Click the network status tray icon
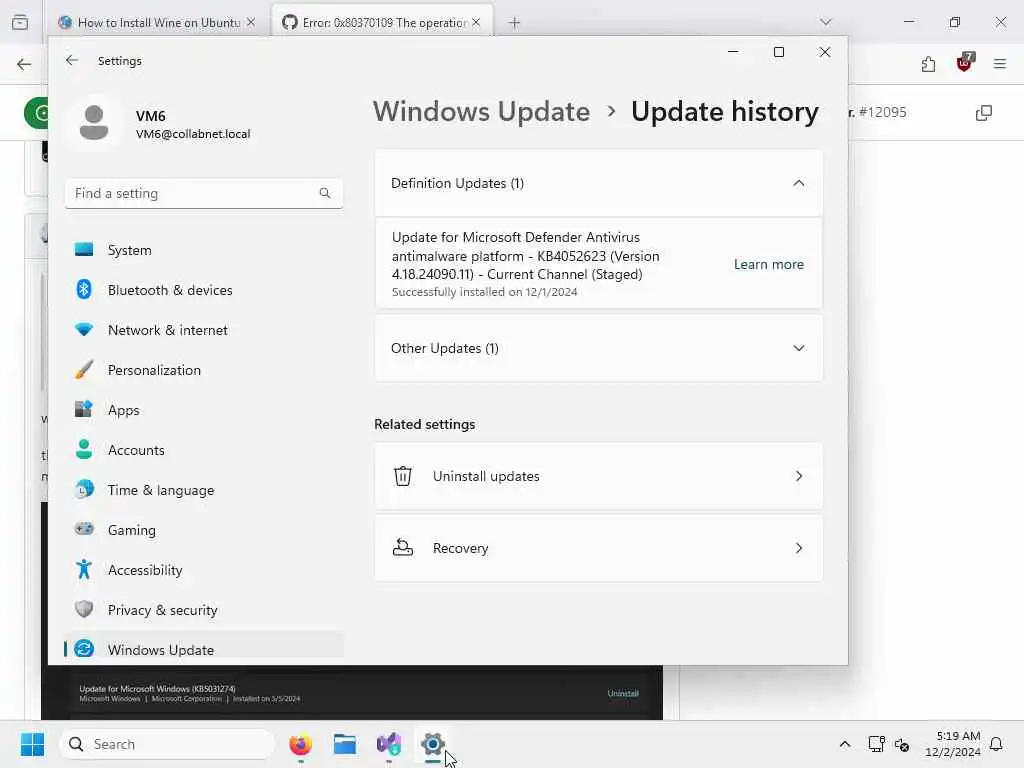 (876, 744)
